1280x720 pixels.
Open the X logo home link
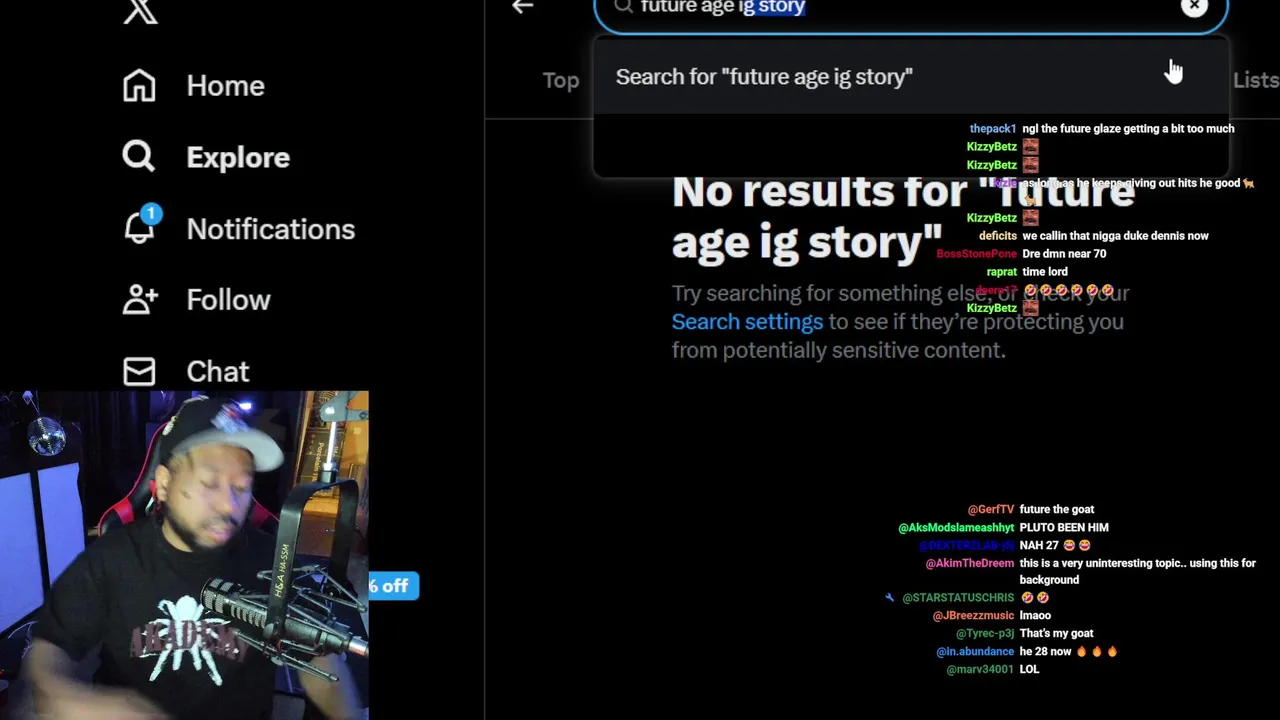click(141, 10)
